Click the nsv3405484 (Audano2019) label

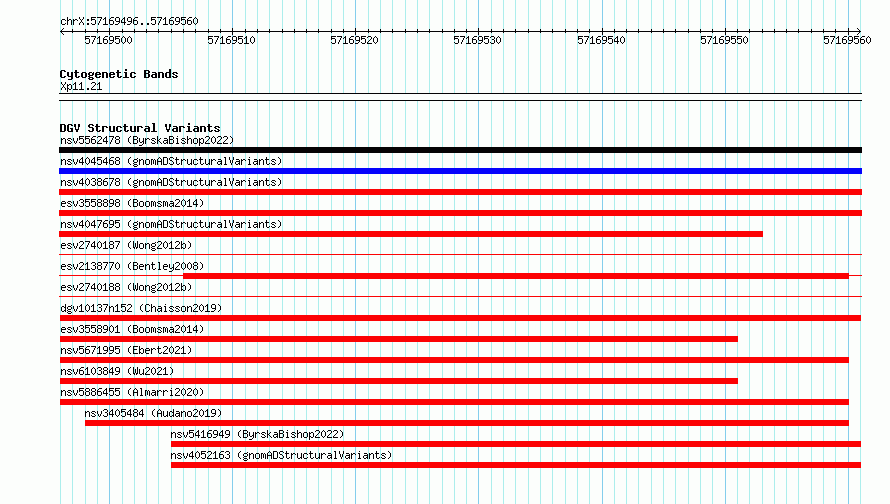point(153,413)
